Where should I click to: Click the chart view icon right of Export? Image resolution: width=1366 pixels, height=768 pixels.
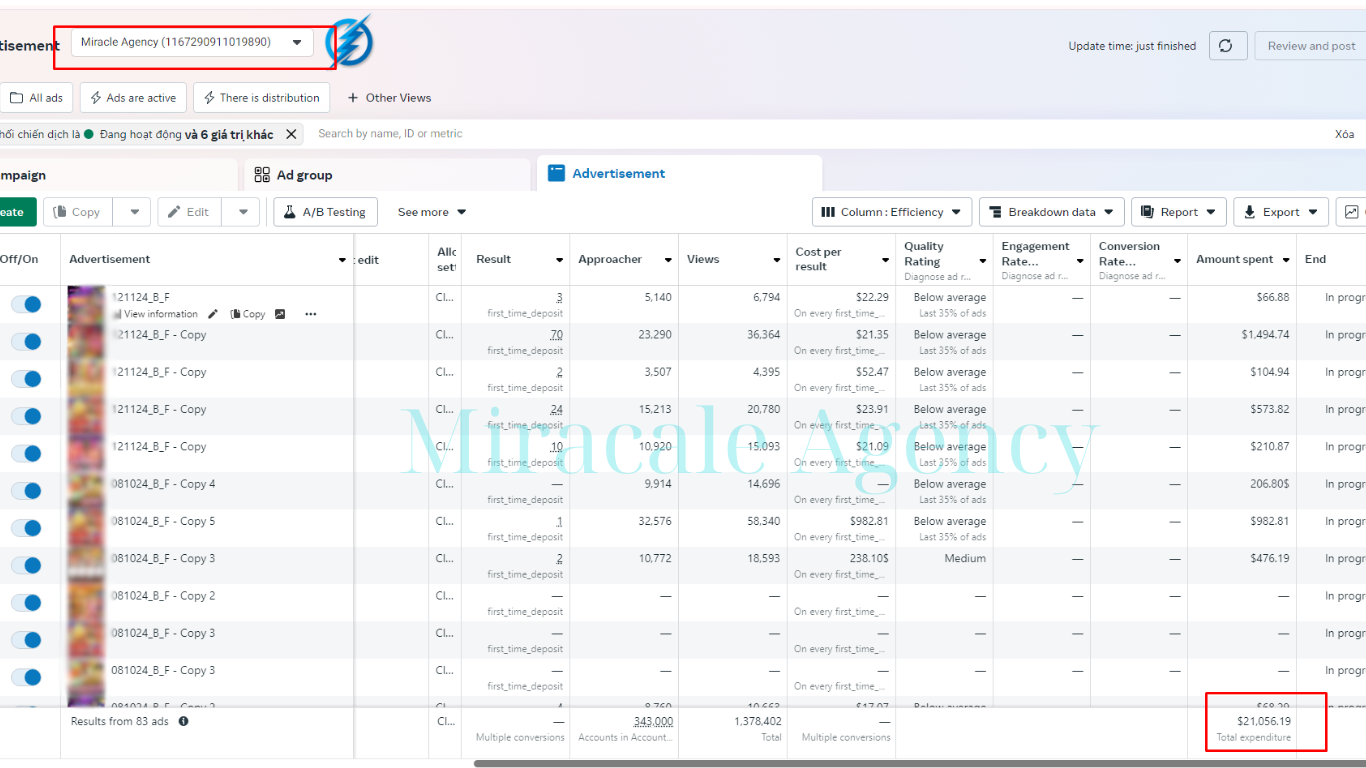tap(1352, 212)
